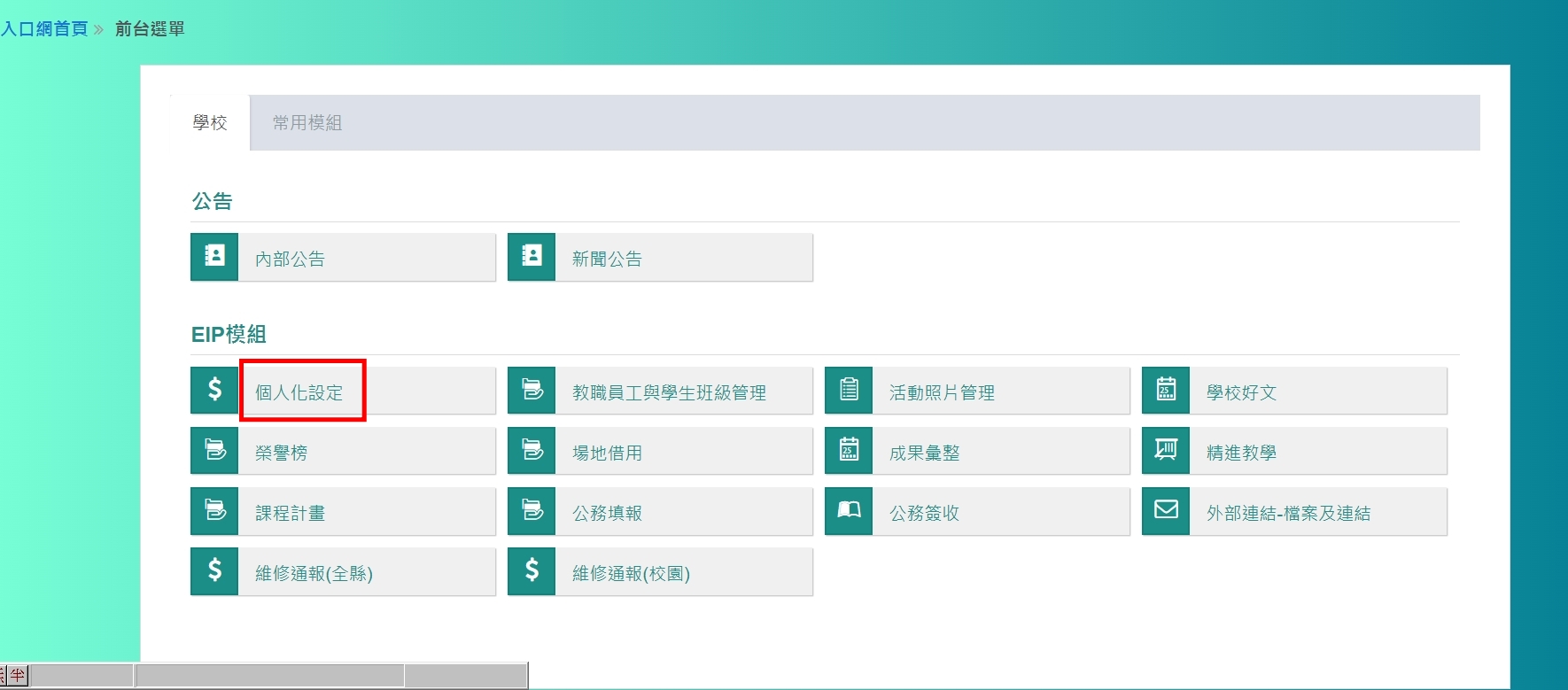Select the 常用模組 tab

(307, 123)
